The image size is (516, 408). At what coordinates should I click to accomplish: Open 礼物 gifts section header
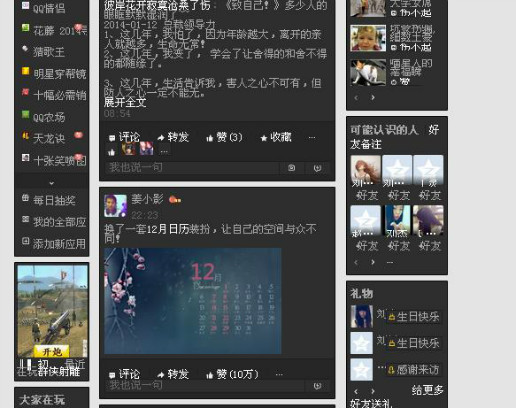click(361, 293)
